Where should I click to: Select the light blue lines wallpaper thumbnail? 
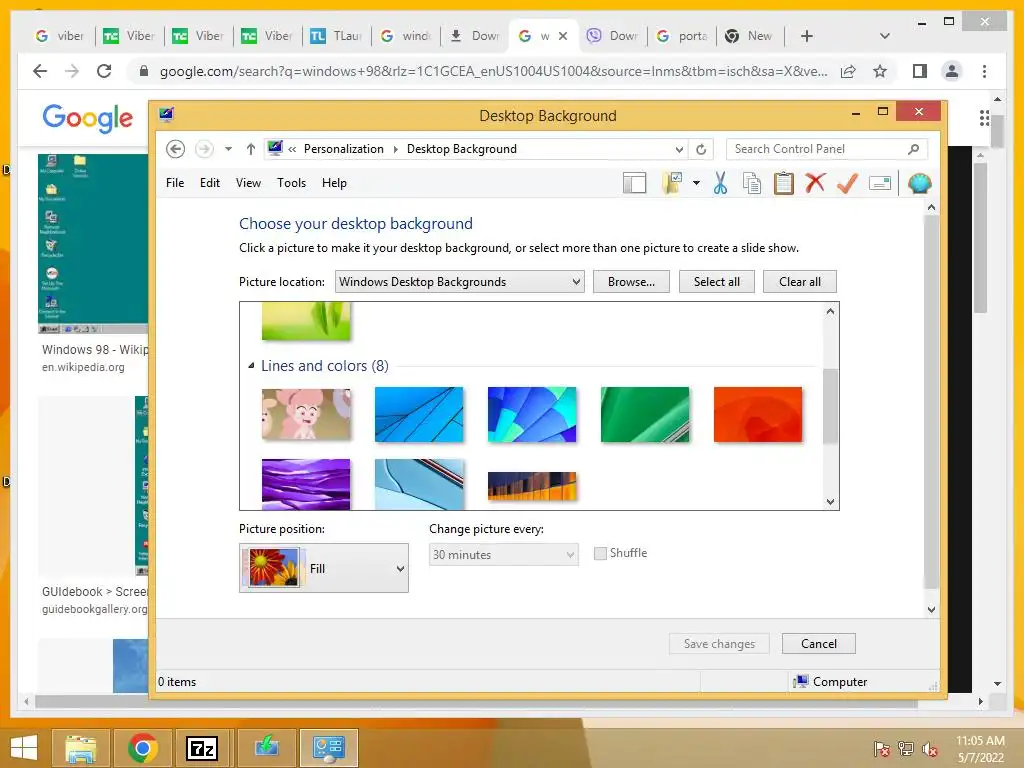[419, 414]
